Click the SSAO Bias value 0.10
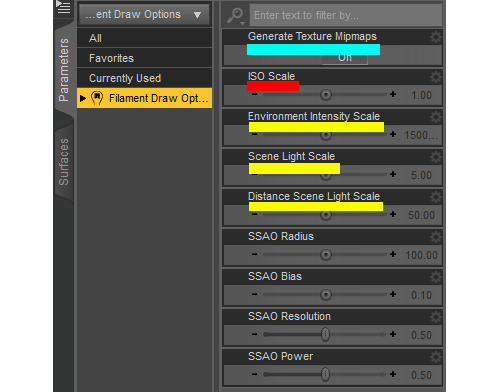The width and height of the screenshot is (500, 392). point(421,295)
